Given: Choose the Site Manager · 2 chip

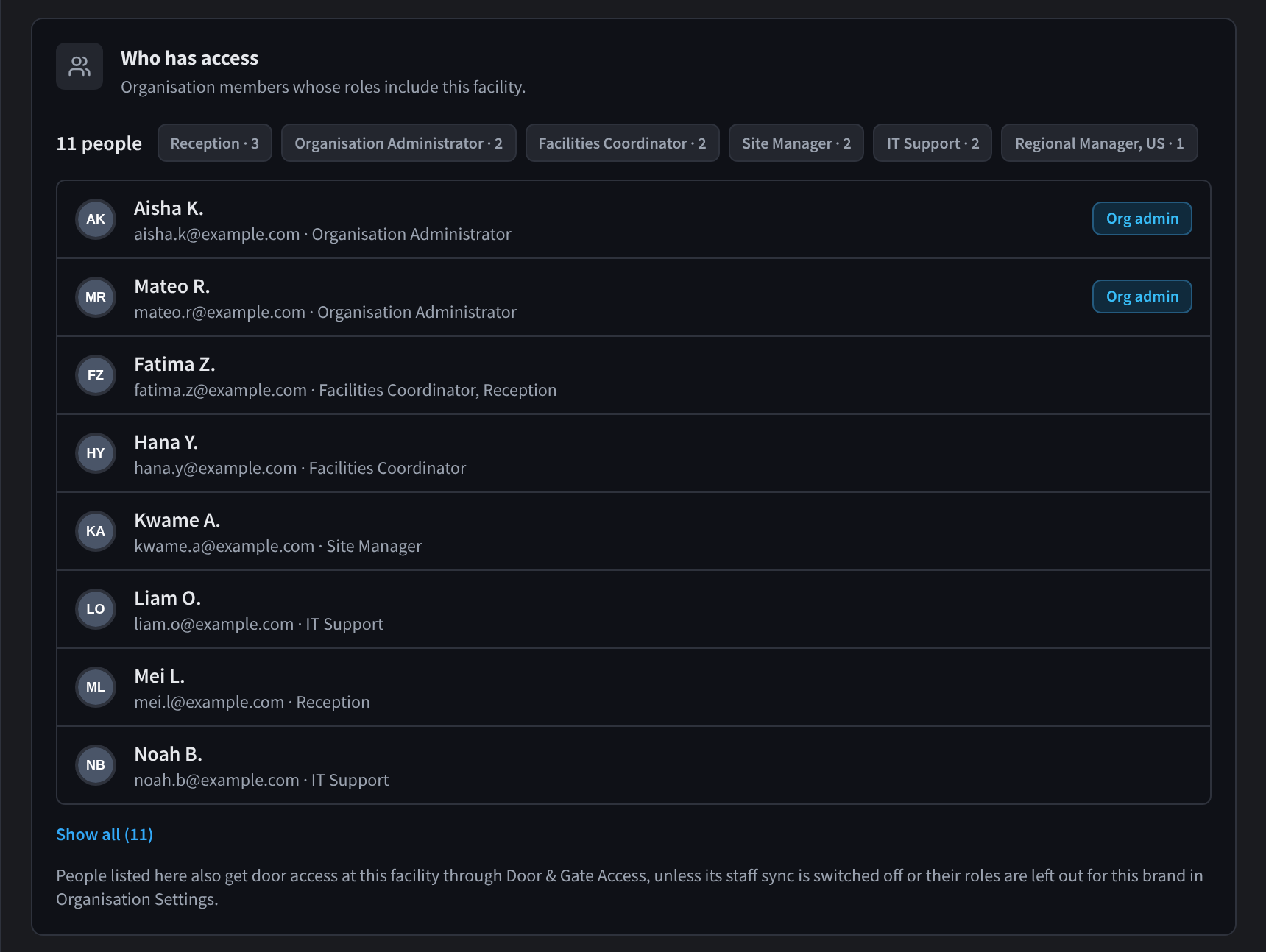Looking at the screenshot, I should [796, 143].
